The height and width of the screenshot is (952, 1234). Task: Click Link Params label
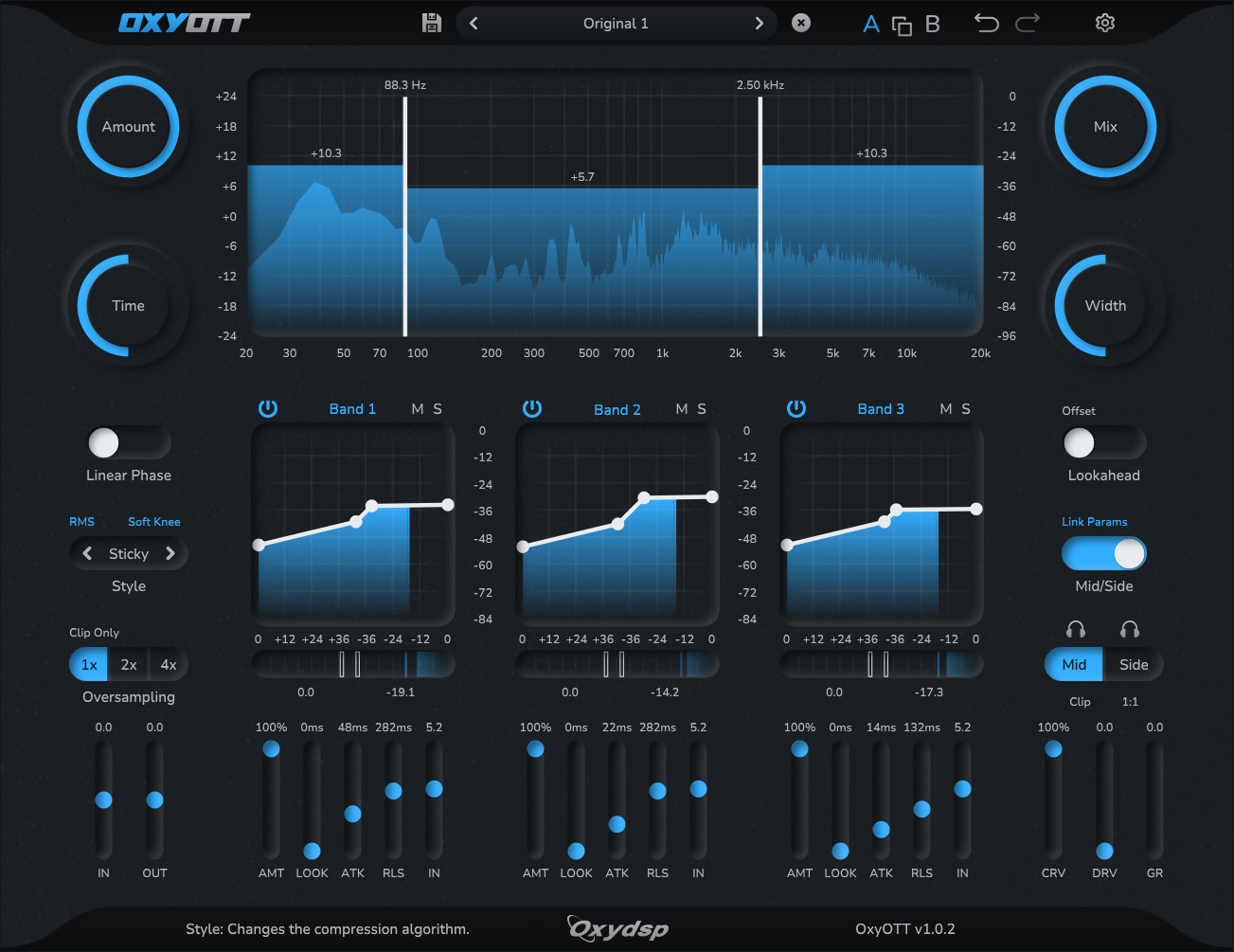click(1095, 522)
